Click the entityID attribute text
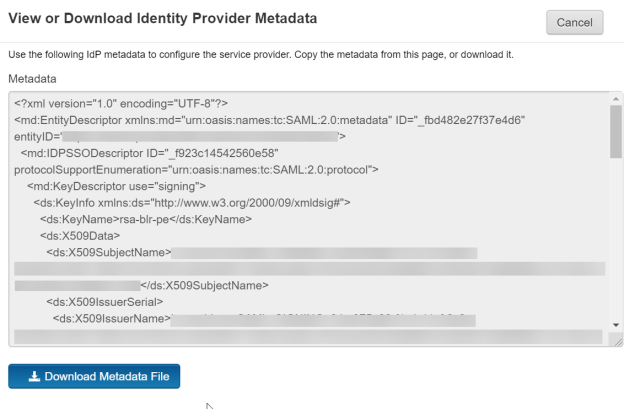Image resolution: width=624 pixels, height=409 pixels. (x=38, y=136)
